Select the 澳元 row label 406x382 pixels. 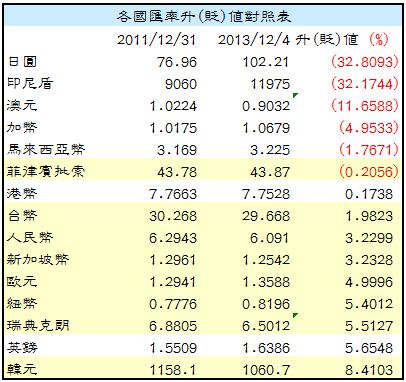22,106
